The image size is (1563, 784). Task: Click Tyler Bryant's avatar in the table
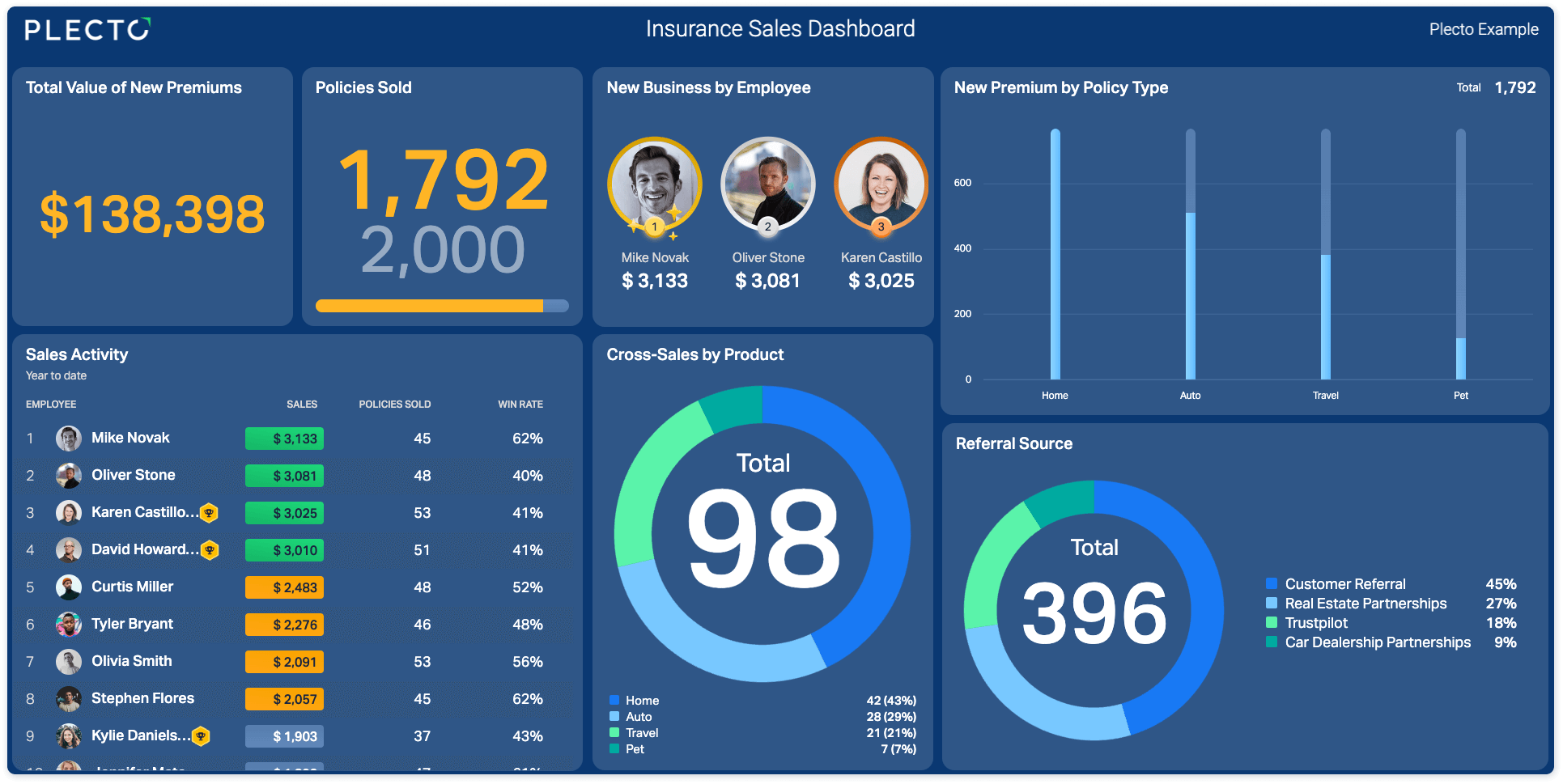(69, 625)
